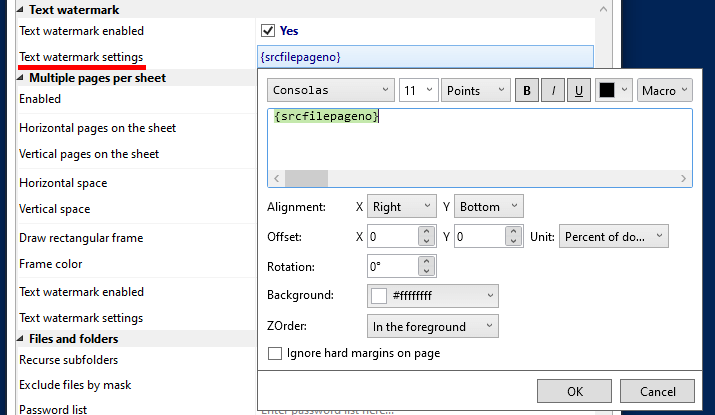Select the Exclude files by mask row
Screen dimensions: 715x415
pos(136,385)
